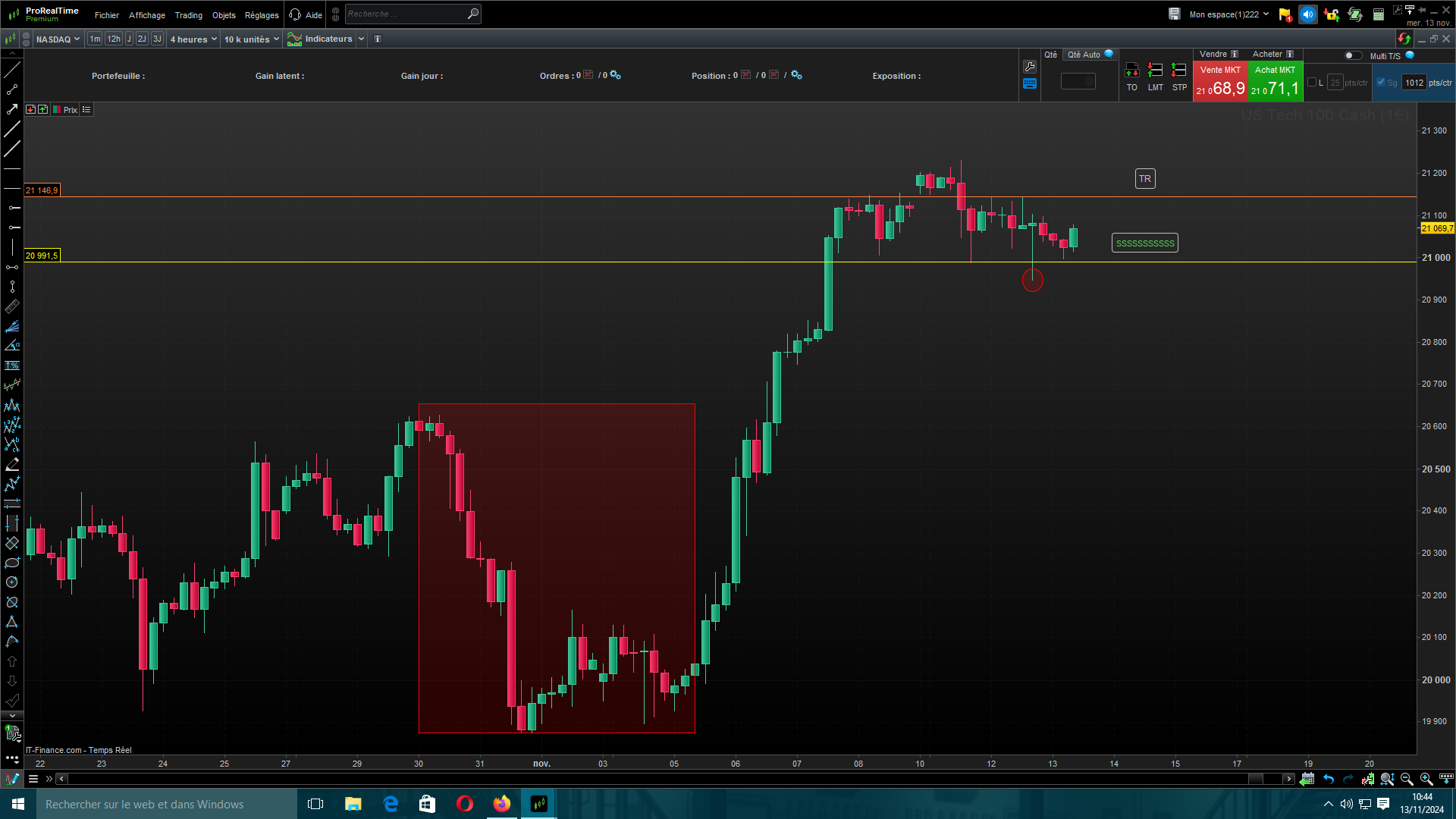
Task: Toggle the Multi T/S switch
Action: point(1352,55)
